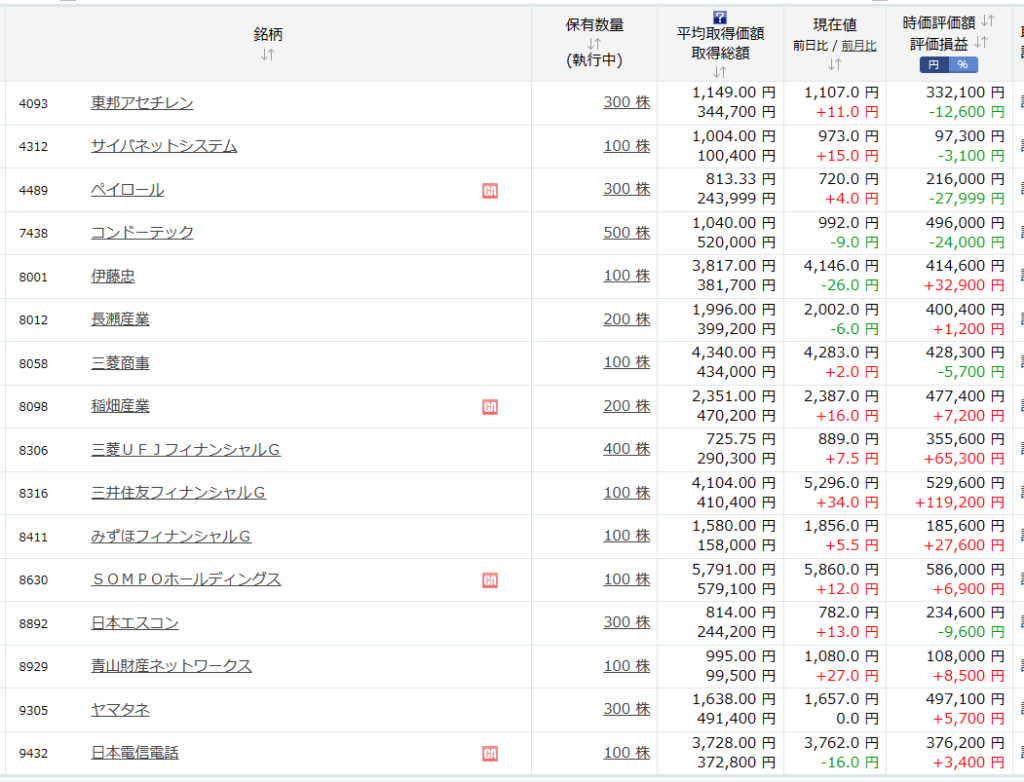Screen dimensions: 1024x782
Task: Click 400 株 quantity for 三菱UFJフィナンシャルG
Action: (627, 449)
